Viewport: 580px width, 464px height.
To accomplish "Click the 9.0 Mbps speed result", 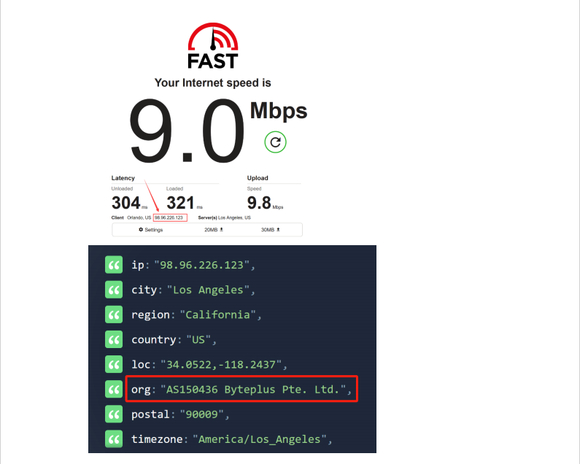I will (x=218, y=130).
